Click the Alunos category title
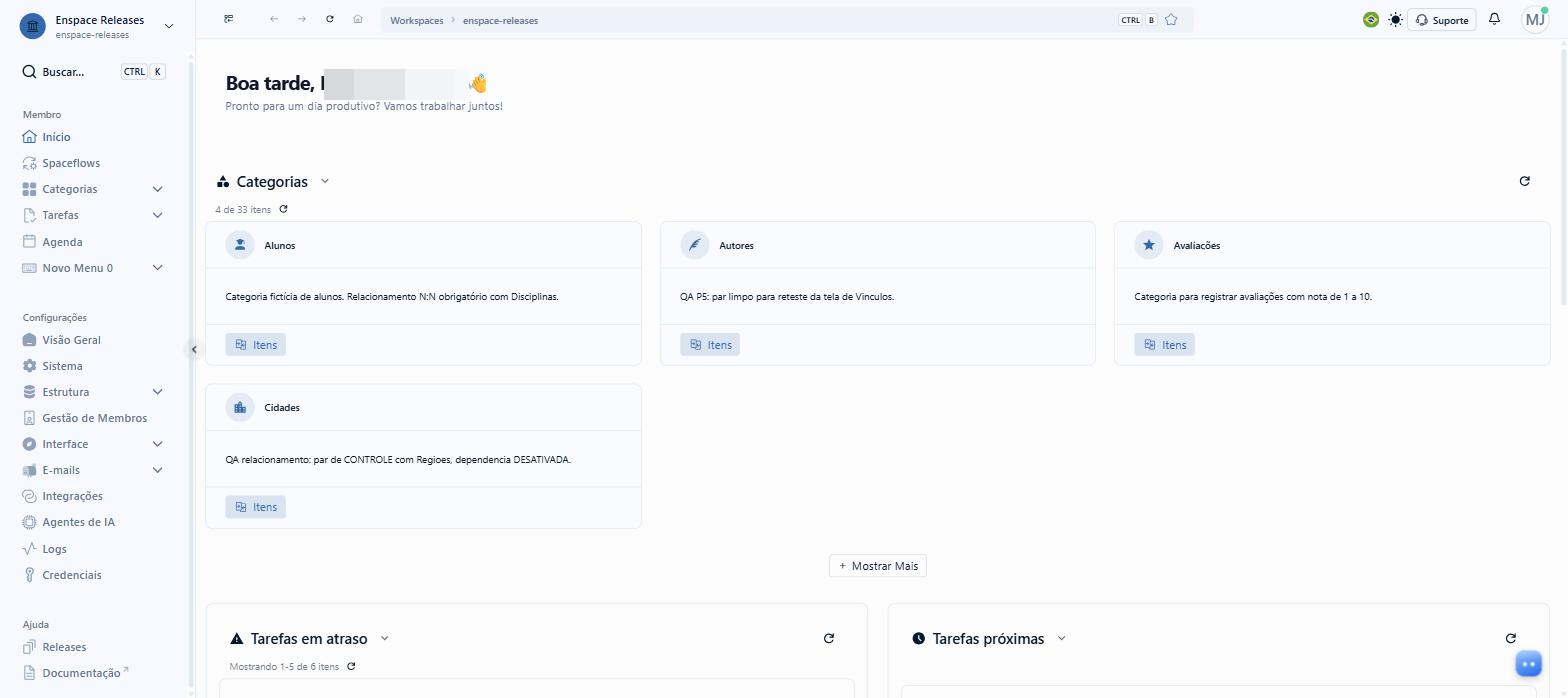The image size is (1568, 698). point(280,245)
